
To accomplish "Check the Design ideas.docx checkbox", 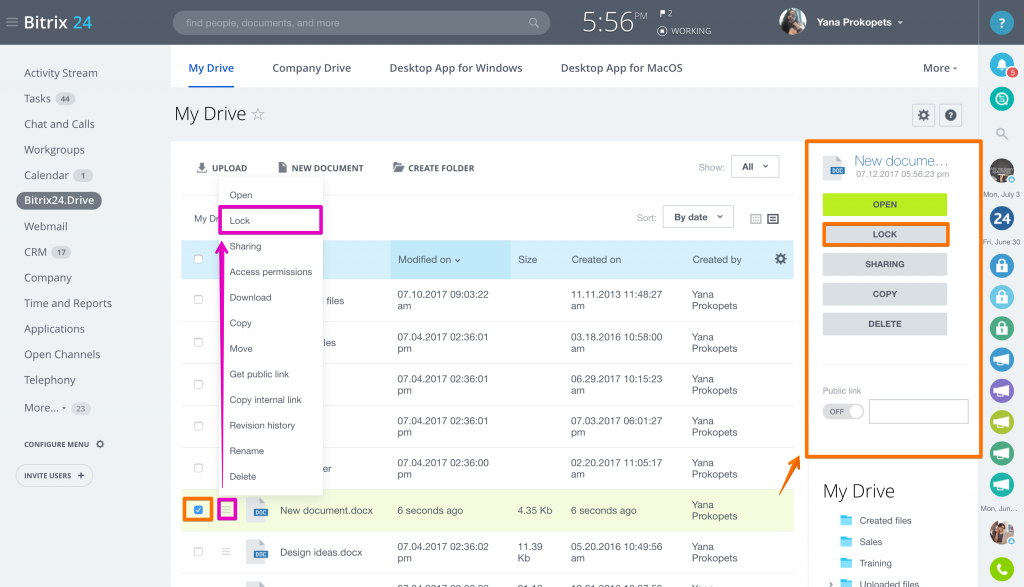I will pos(199,552).
